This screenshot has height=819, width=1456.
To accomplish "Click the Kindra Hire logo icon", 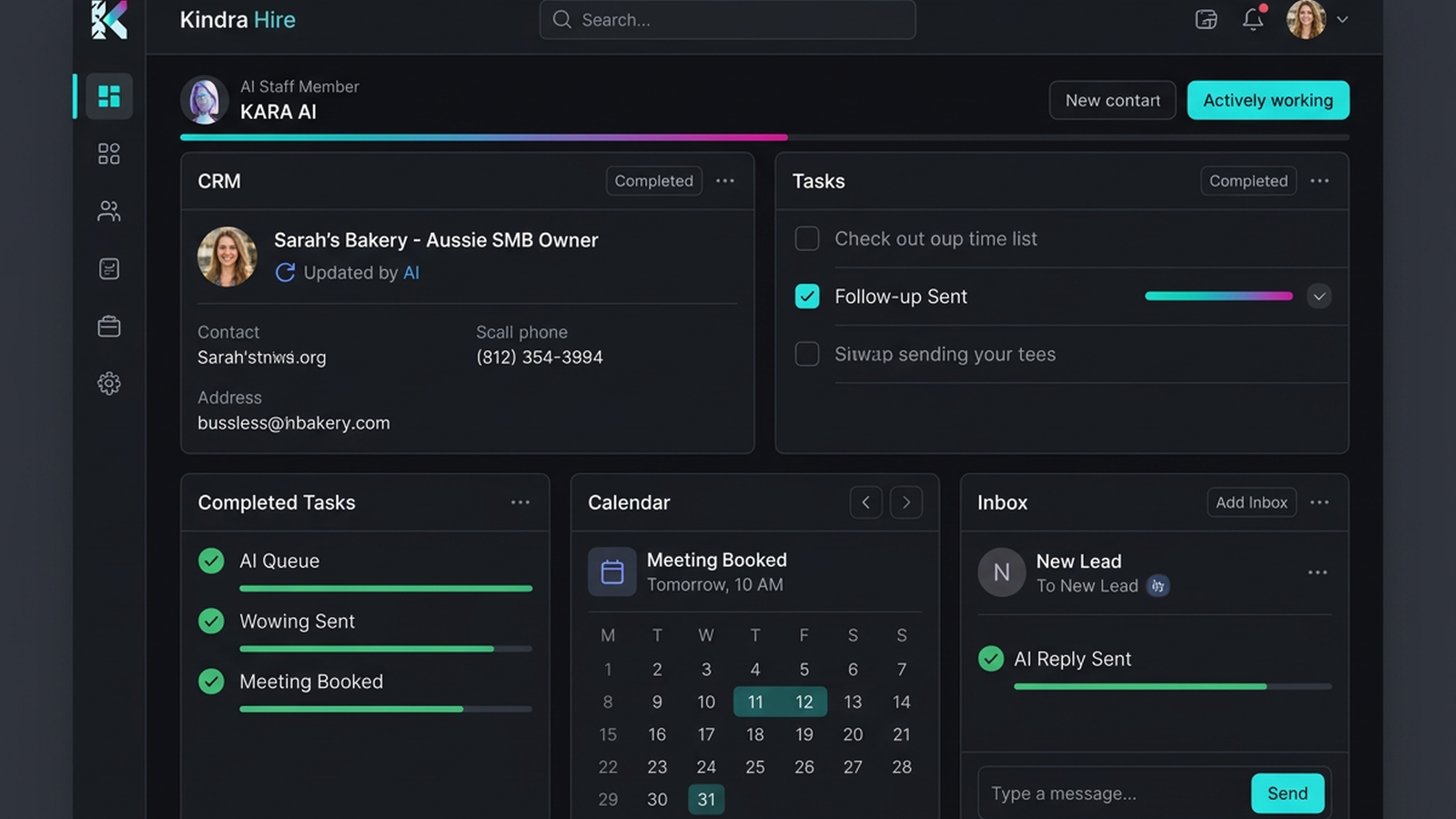I will [x=109, y=19].
